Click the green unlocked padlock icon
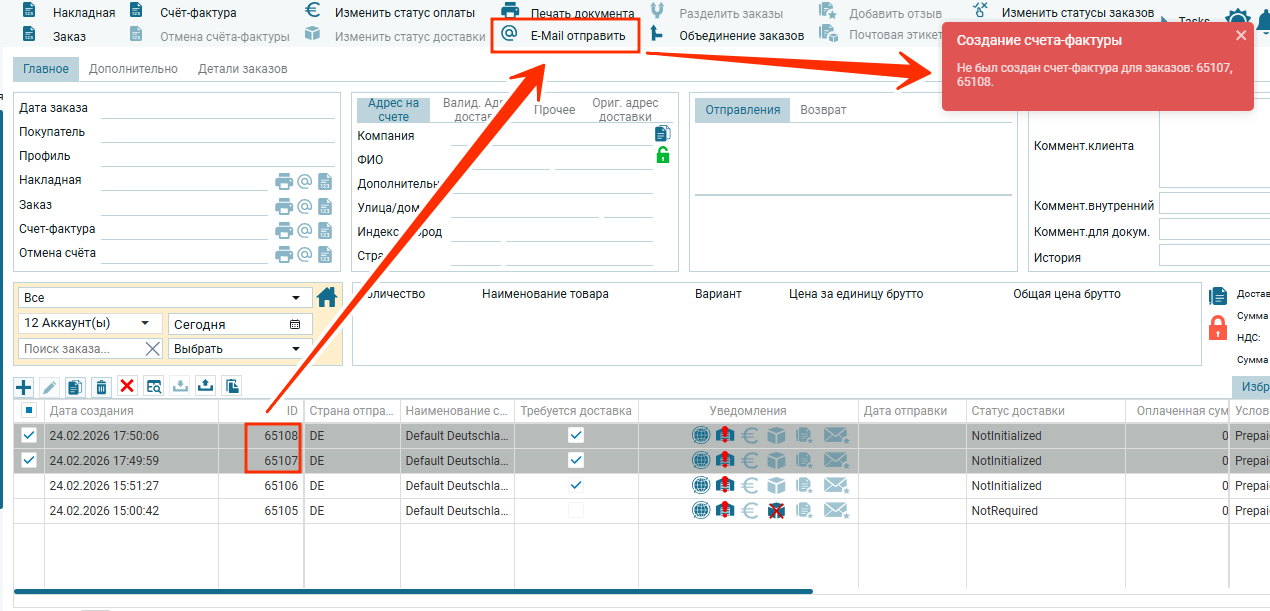This screenshot has width=1270, height=611. click(x=662, y=155)
